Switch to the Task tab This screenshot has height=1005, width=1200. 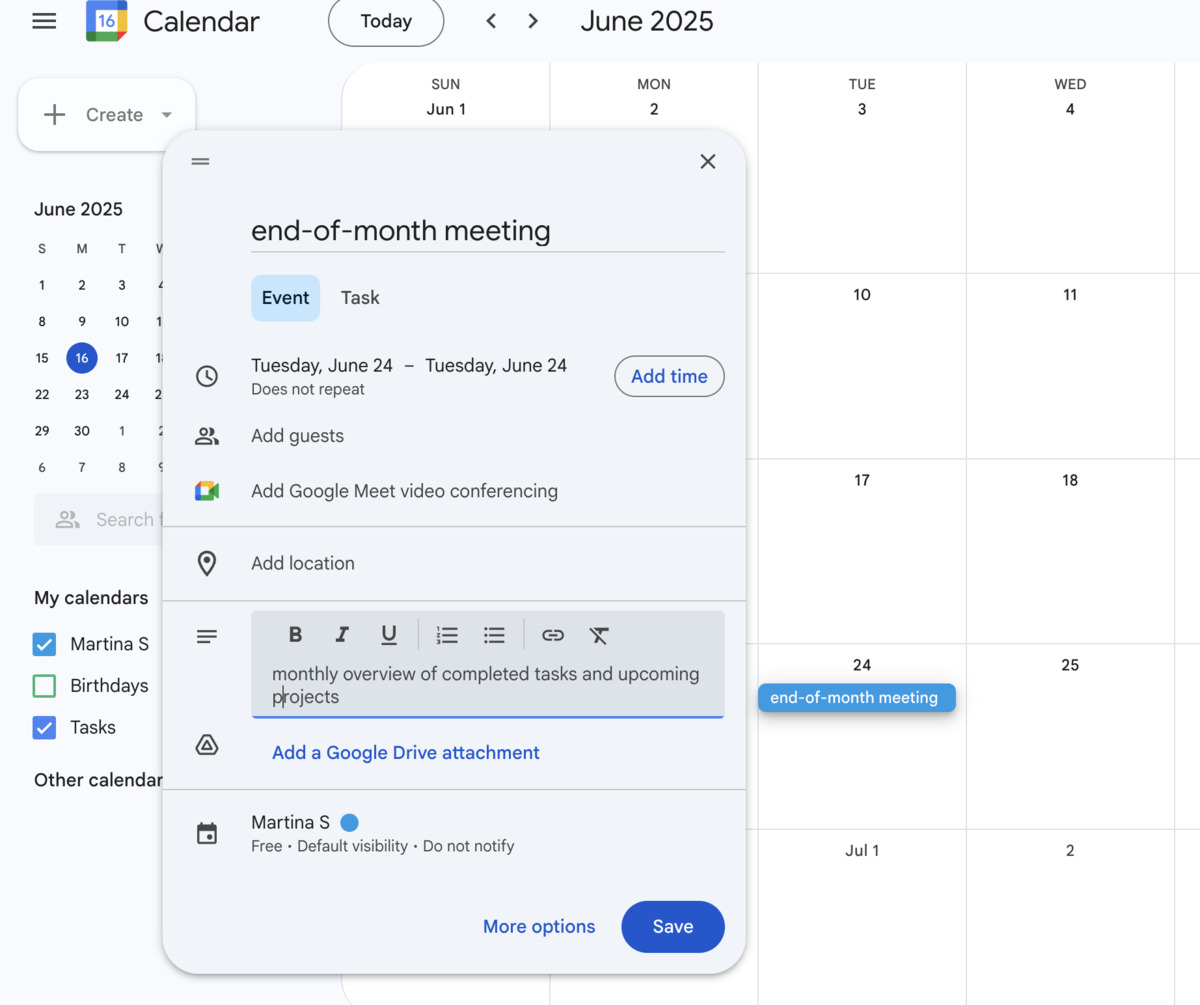(x=360, y=298)
